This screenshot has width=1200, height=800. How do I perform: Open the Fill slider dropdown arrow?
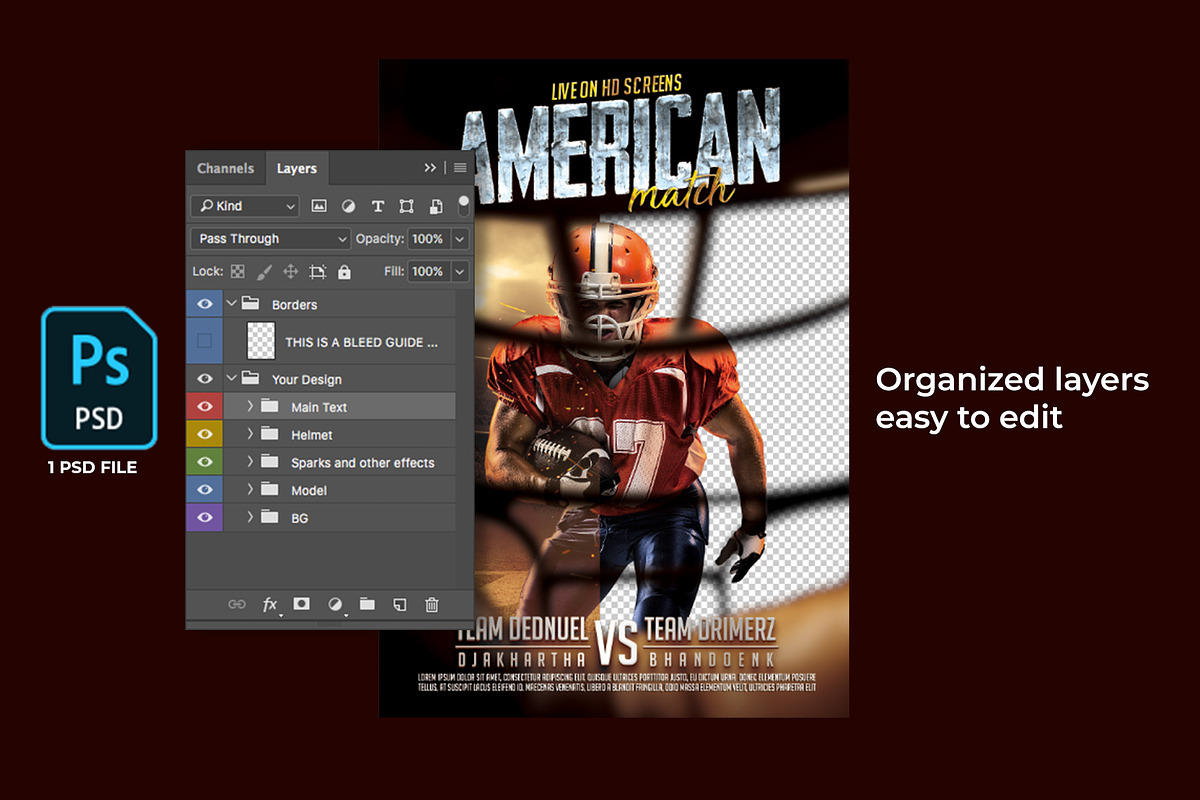pyautogui.click(x=460, y=271)
